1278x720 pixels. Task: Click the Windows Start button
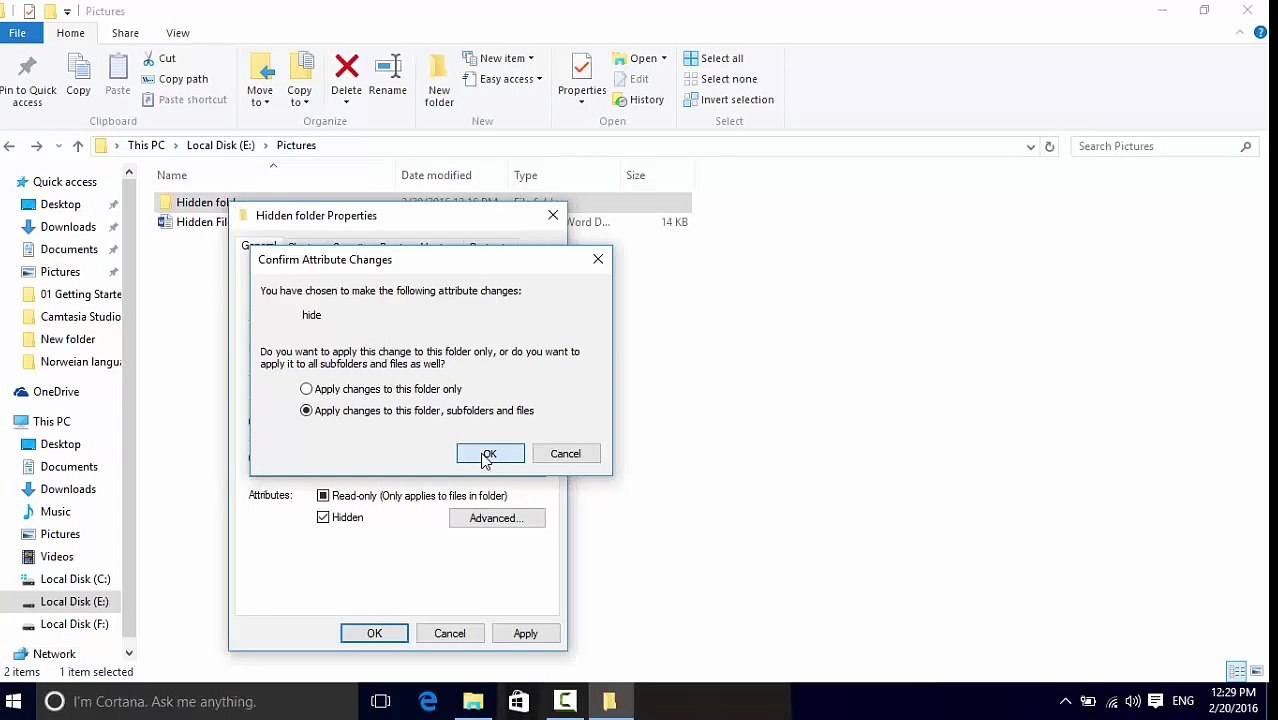(x=14, y=701)
